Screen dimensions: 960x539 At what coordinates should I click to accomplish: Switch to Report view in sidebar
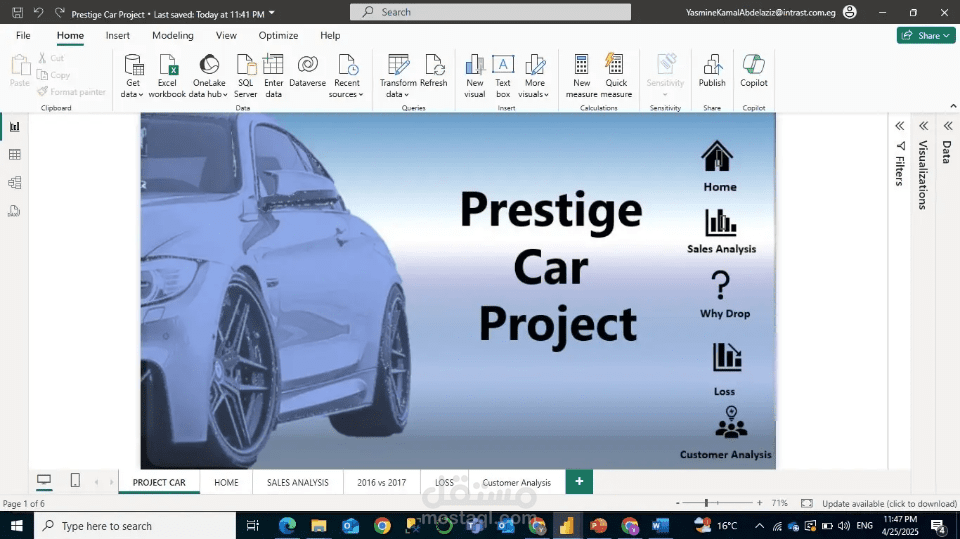15,127
